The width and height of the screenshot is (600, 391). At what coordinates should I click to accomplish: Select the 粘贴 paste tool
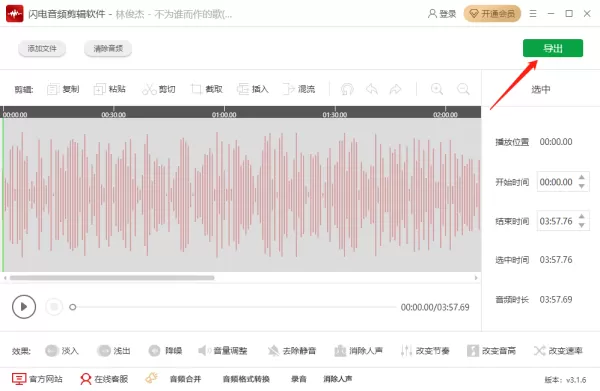[109, 89]
